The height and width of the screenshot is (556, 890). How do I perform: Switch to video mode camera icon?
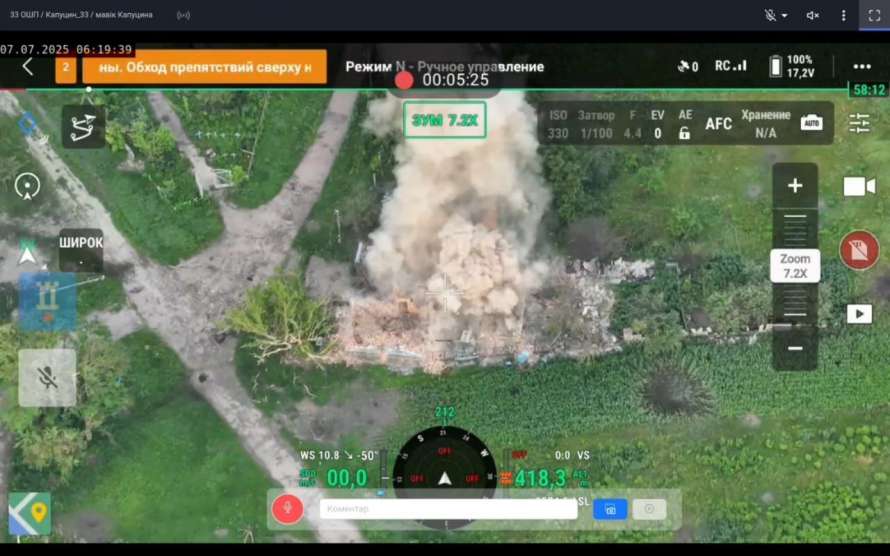point(859,187)
